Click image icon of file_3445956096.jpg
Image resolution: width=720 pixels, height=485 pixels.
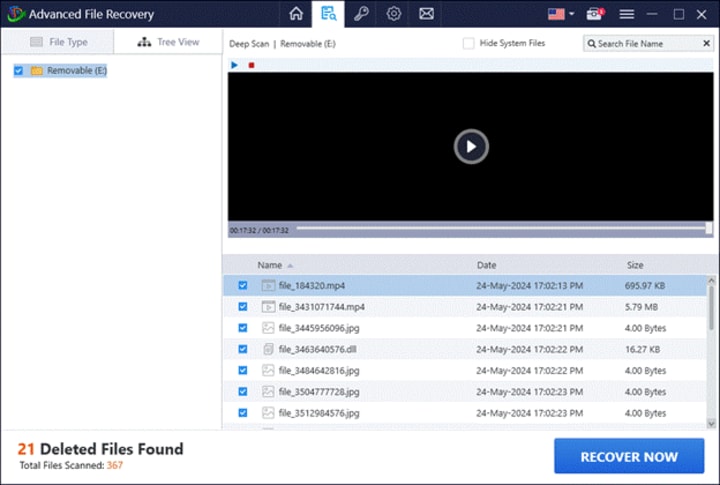point(268,328)
